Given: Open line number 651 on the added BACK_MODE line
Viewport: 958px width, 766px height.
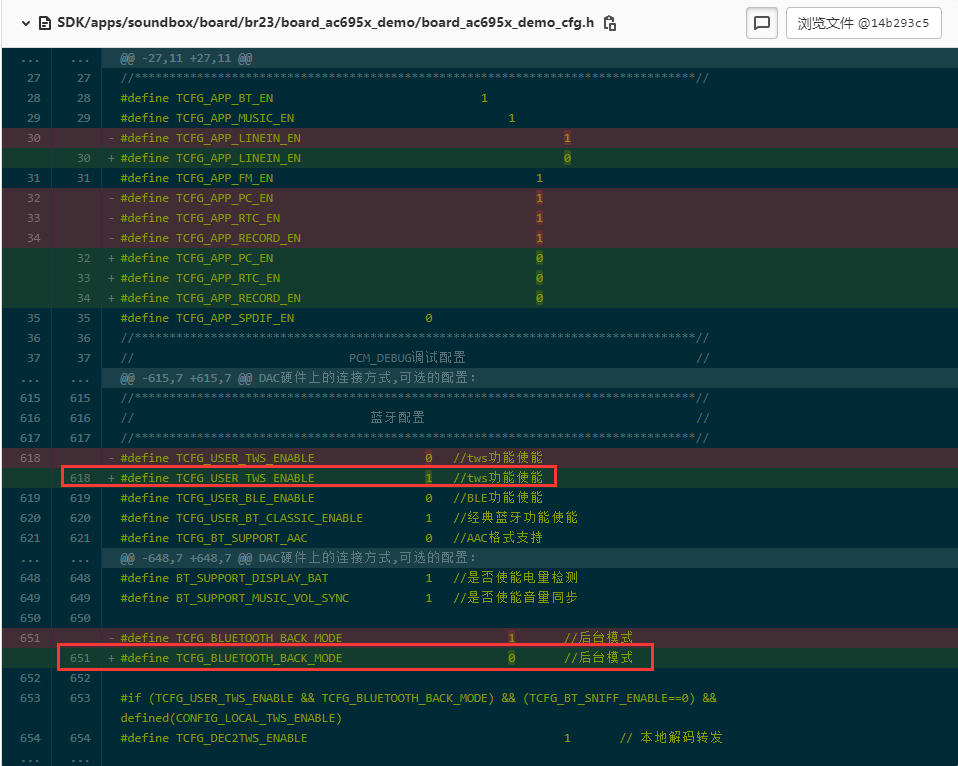Looking at the screenshot, I should [x=80, y=658].
